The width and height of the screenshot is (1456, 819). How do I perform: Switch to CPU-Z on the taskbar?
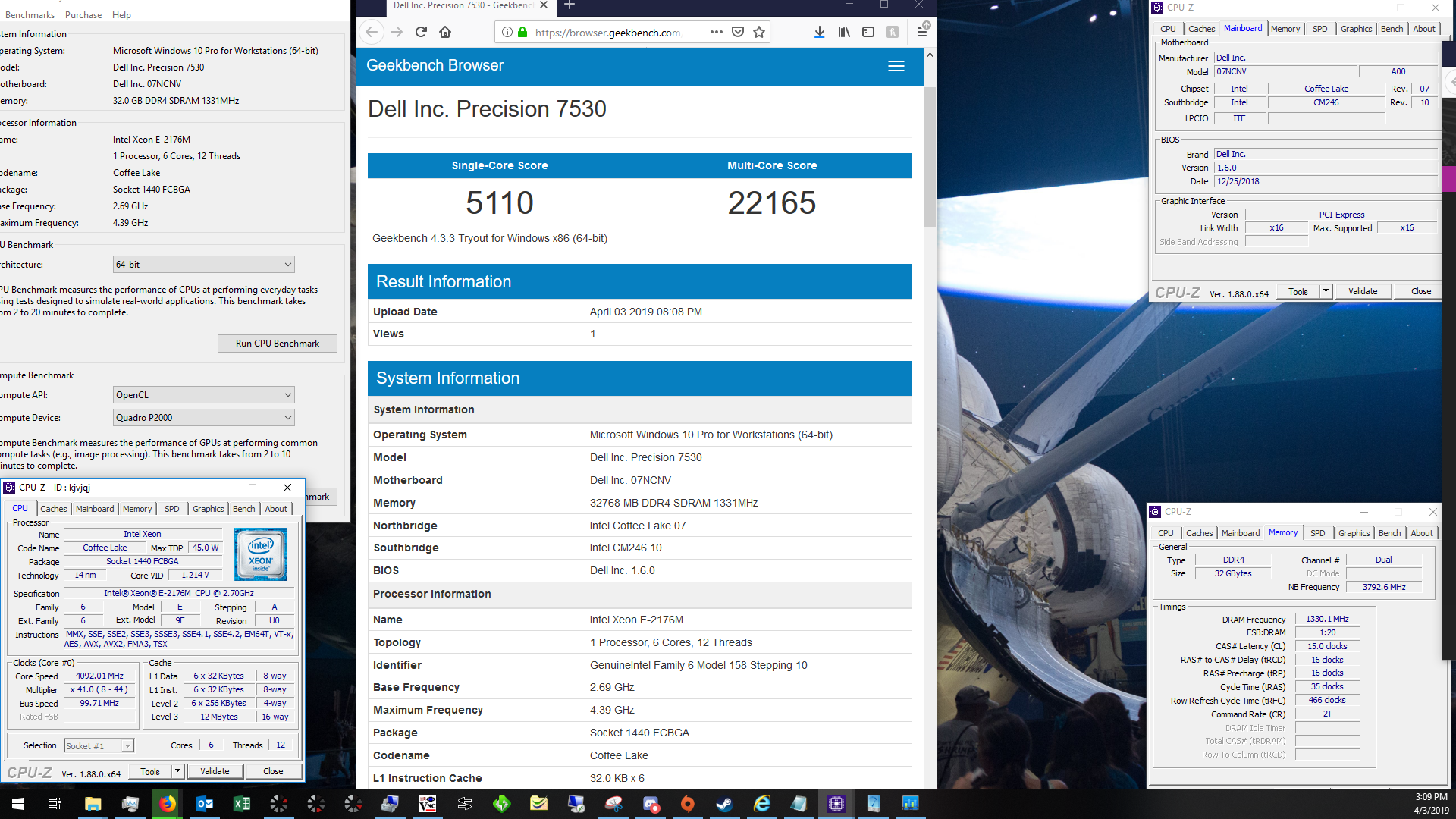(836, 804)
